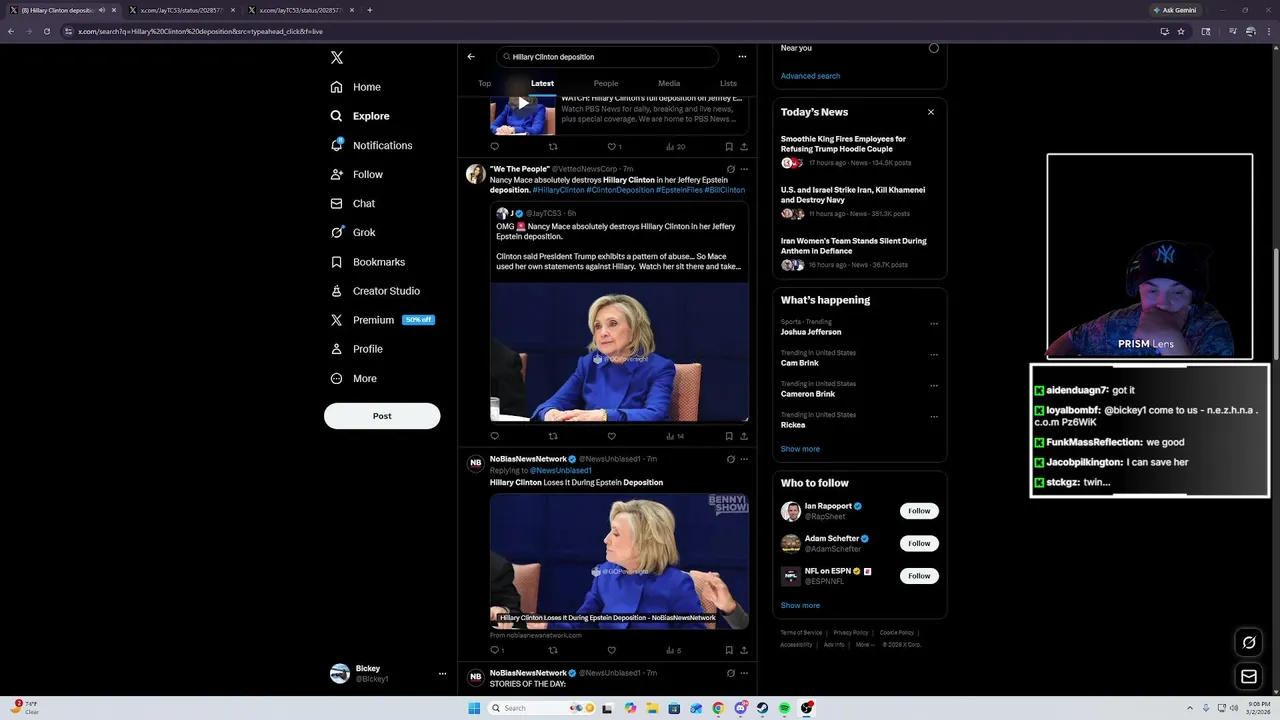1280x720 pixels.
Task: Select the Near you radio option
Action: [x=934, y=48]
